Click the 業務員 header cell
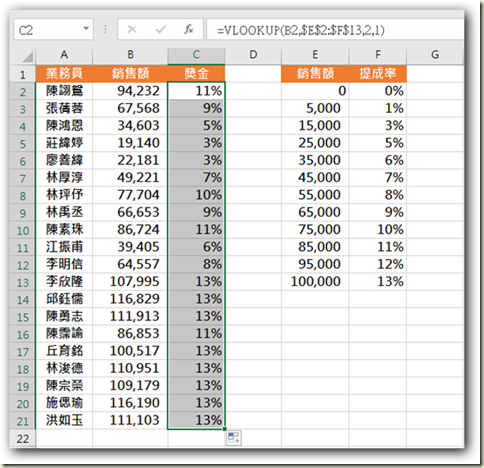This screenshot has width=484, height=468. (64, 74)
